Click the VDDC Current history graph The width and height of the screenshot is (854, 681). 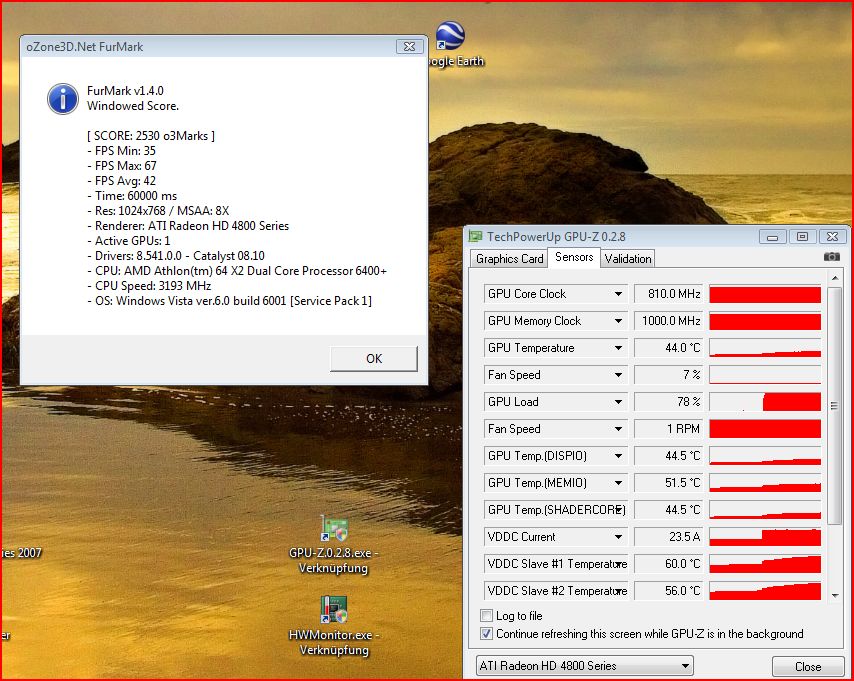click(x=765, y=537)
